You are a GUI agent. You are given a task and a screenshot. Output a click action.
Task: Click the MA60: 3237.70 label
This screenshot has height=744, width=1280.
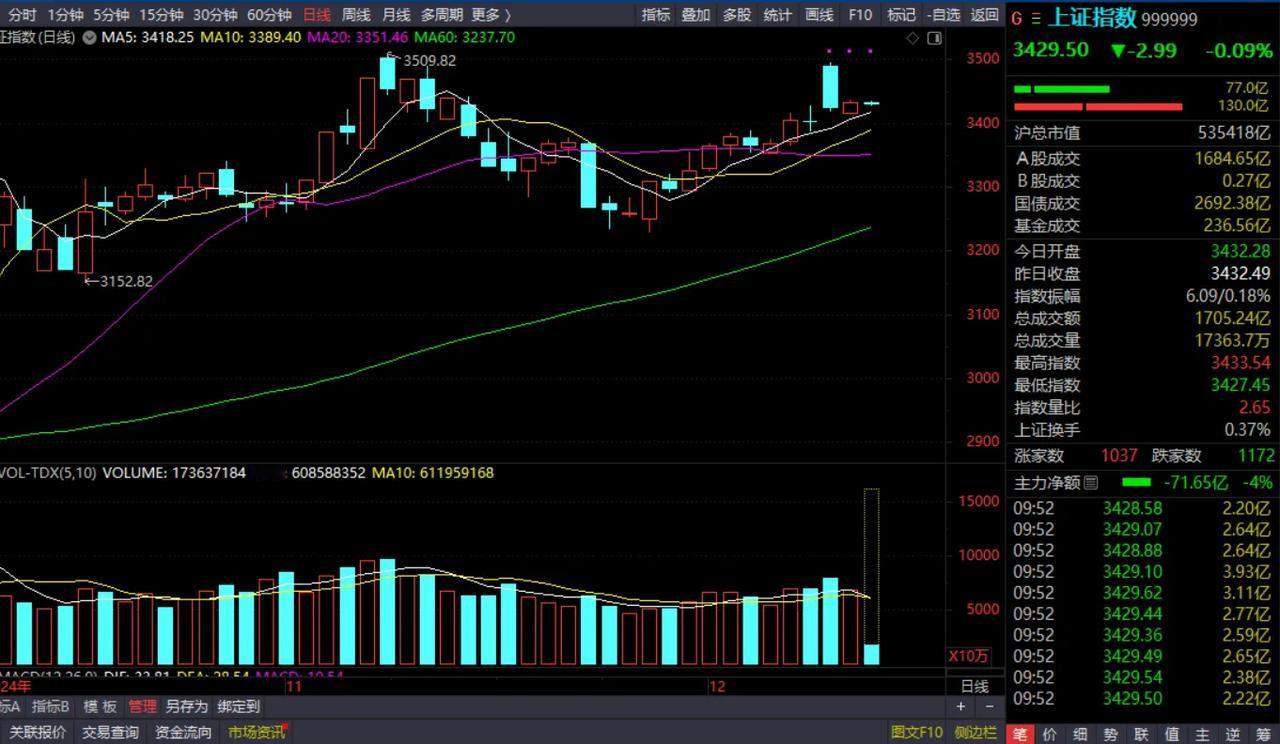coord(465,37)
